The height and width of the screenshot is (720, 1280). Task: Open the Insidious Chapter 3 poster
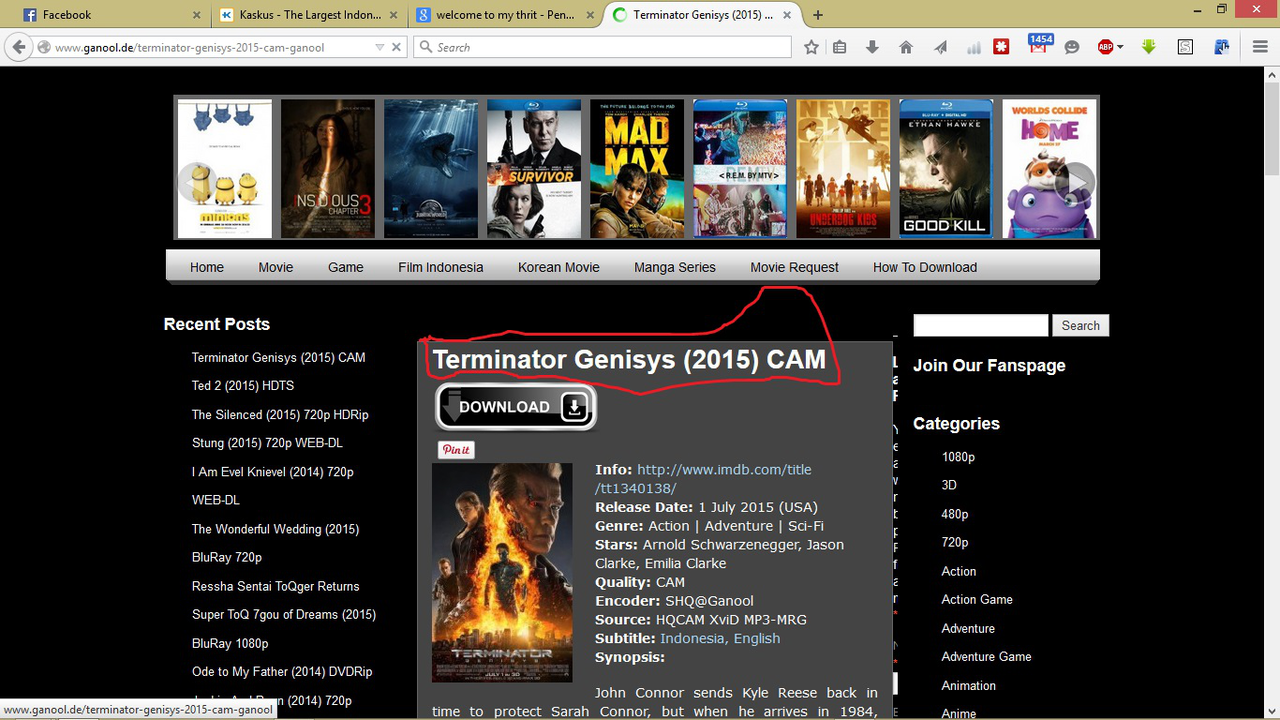[x=328, y=168]
